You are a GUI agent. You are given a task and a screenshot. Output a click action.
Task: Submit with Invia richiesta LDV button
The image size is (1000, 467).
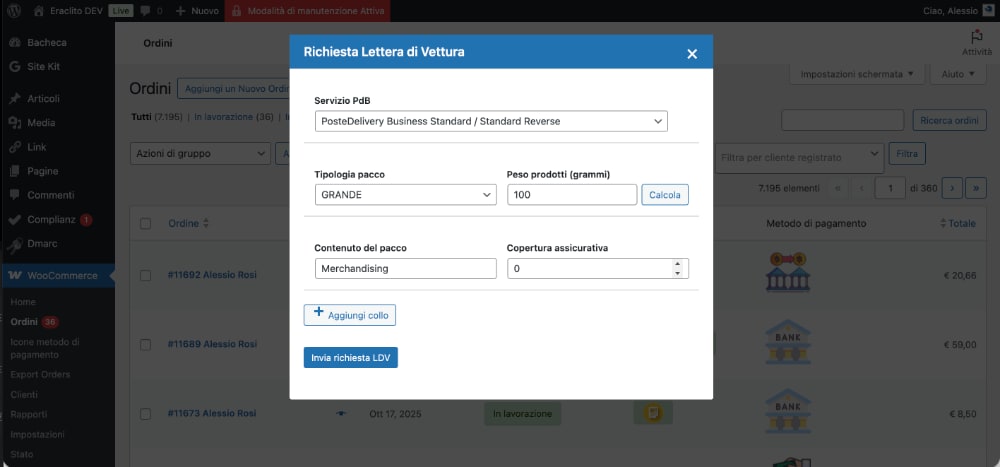[350, 357]
